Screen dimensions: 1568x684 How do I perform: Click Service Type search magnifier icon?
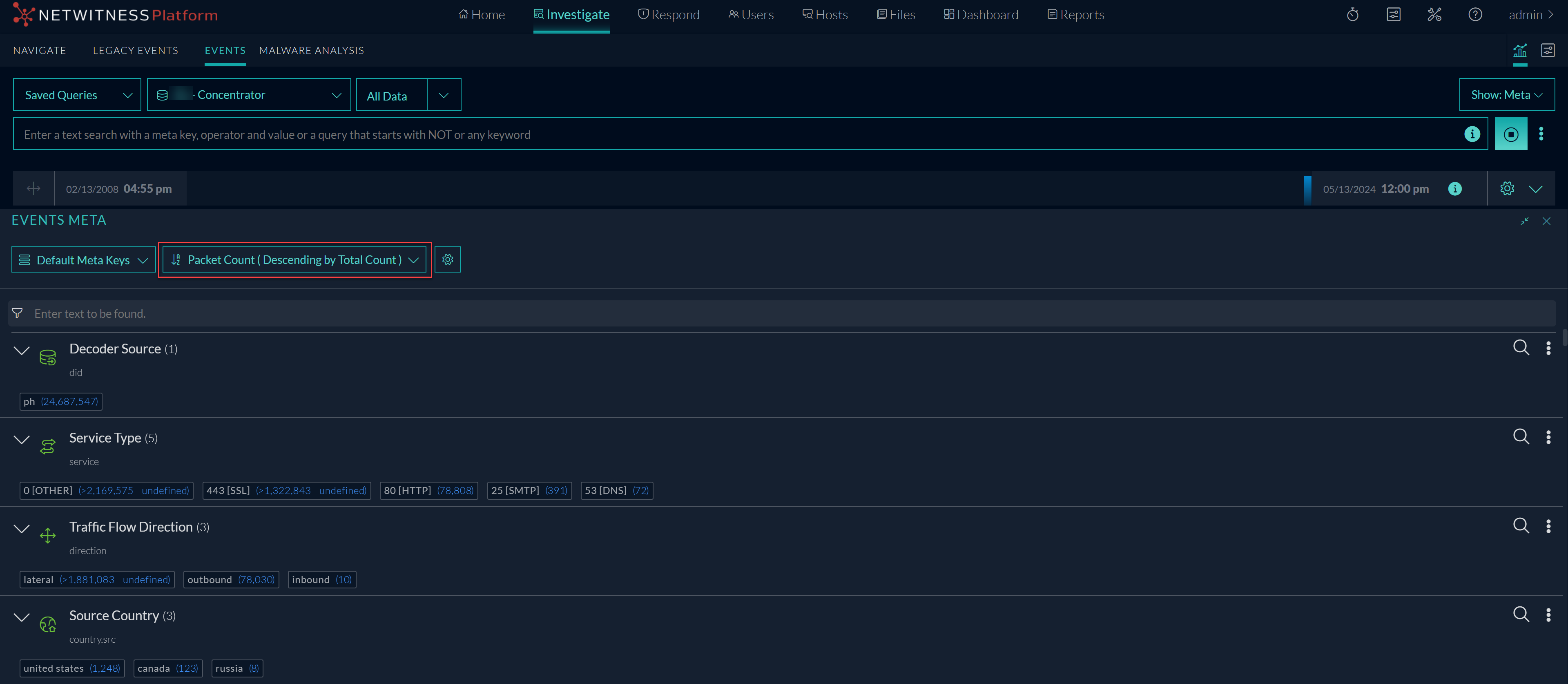[x=1521, y=436]
